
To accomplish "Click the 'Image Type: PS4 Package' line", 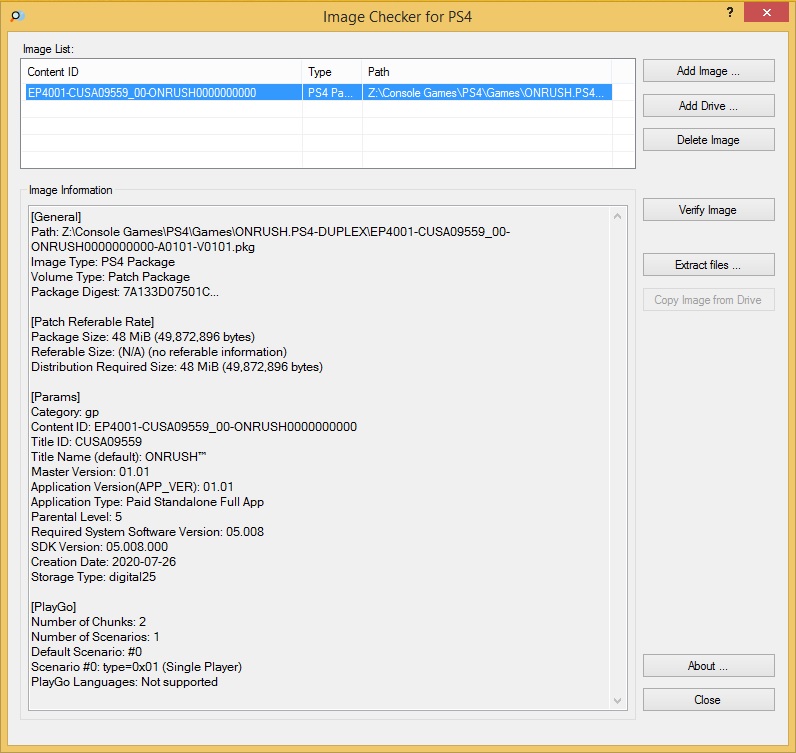I will point(103,262).
